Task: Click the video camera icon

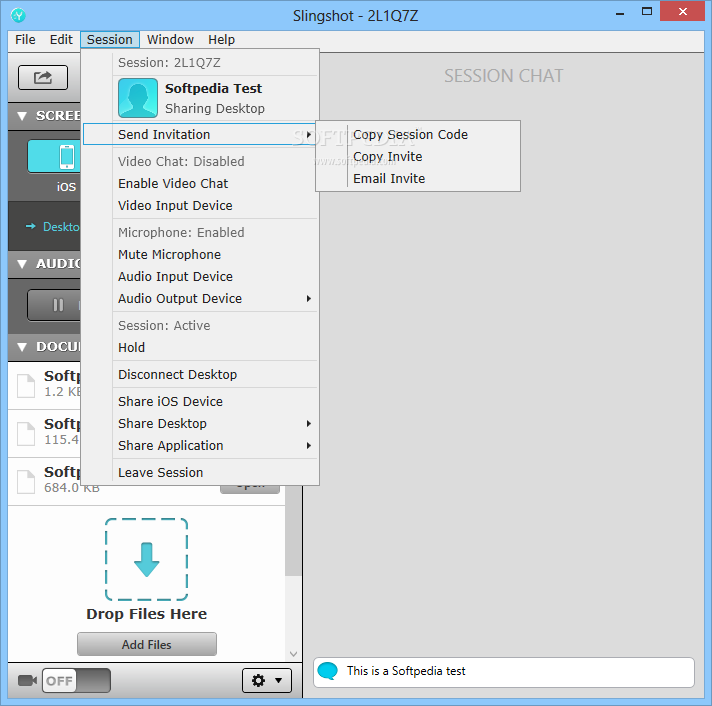Action: (x=27, y=681)
